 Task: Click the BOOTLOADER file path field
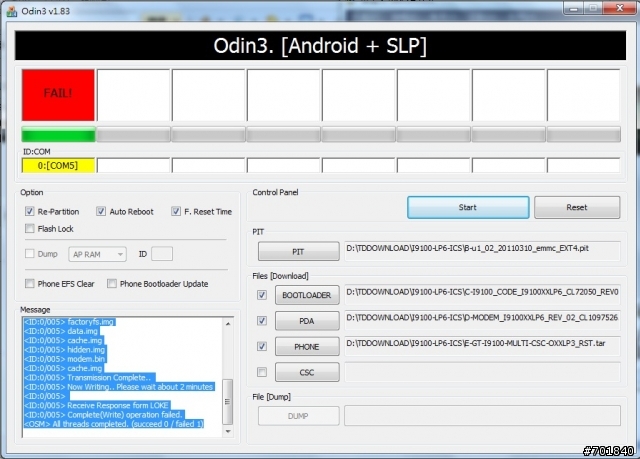click(482, 295)
